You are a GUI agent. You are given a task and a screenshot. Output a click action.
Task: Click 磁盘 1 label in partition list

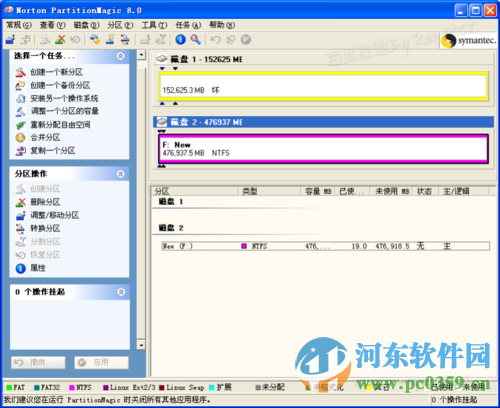click(x=171, y=202)
